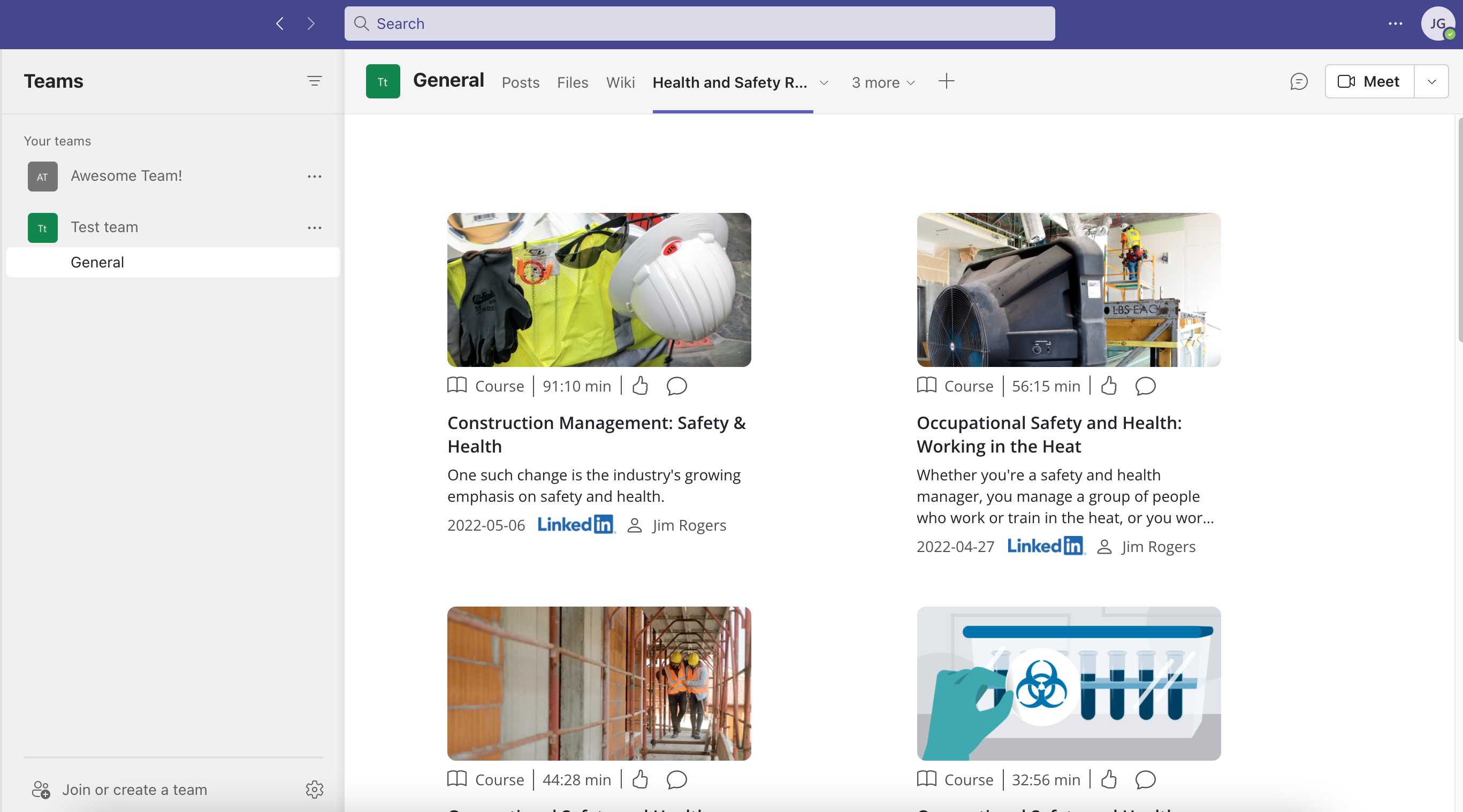Expand the Health and Safety tab chevron

[x=824, y=82]
